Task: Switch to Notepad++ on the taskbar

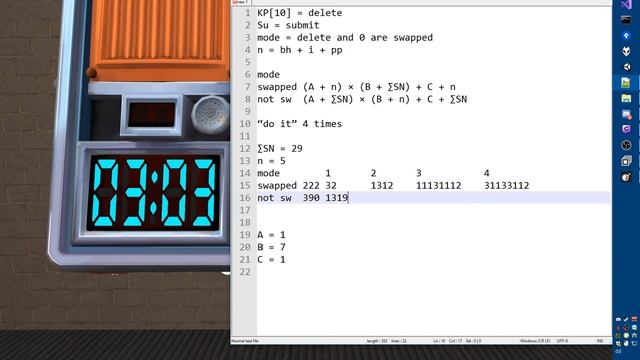Action: [x=626, y=82]
